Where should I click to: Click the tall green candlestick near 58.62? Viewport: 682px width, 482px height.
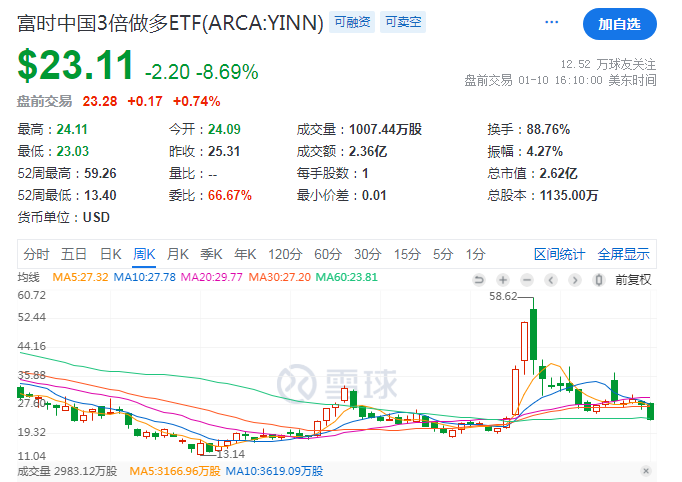click(x=533, y=334)
